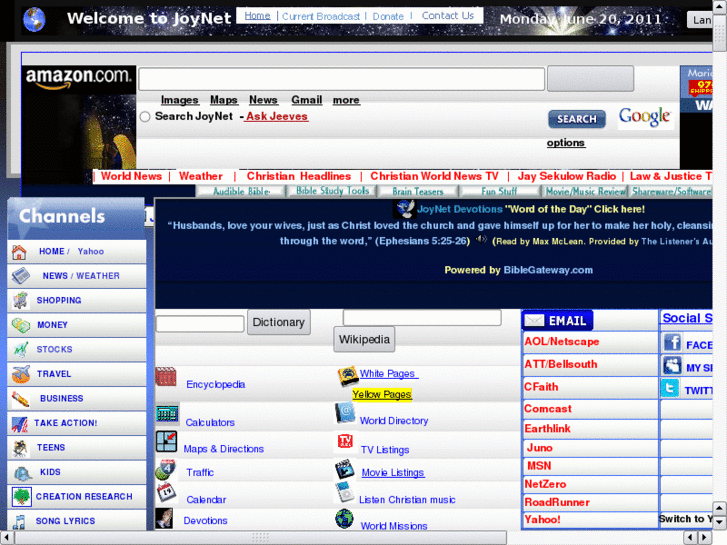Viewport: 727px width, 545px height.
Task: Click the globe icon beside Welcome to JoyNet
Action: (x=34, y=19)
